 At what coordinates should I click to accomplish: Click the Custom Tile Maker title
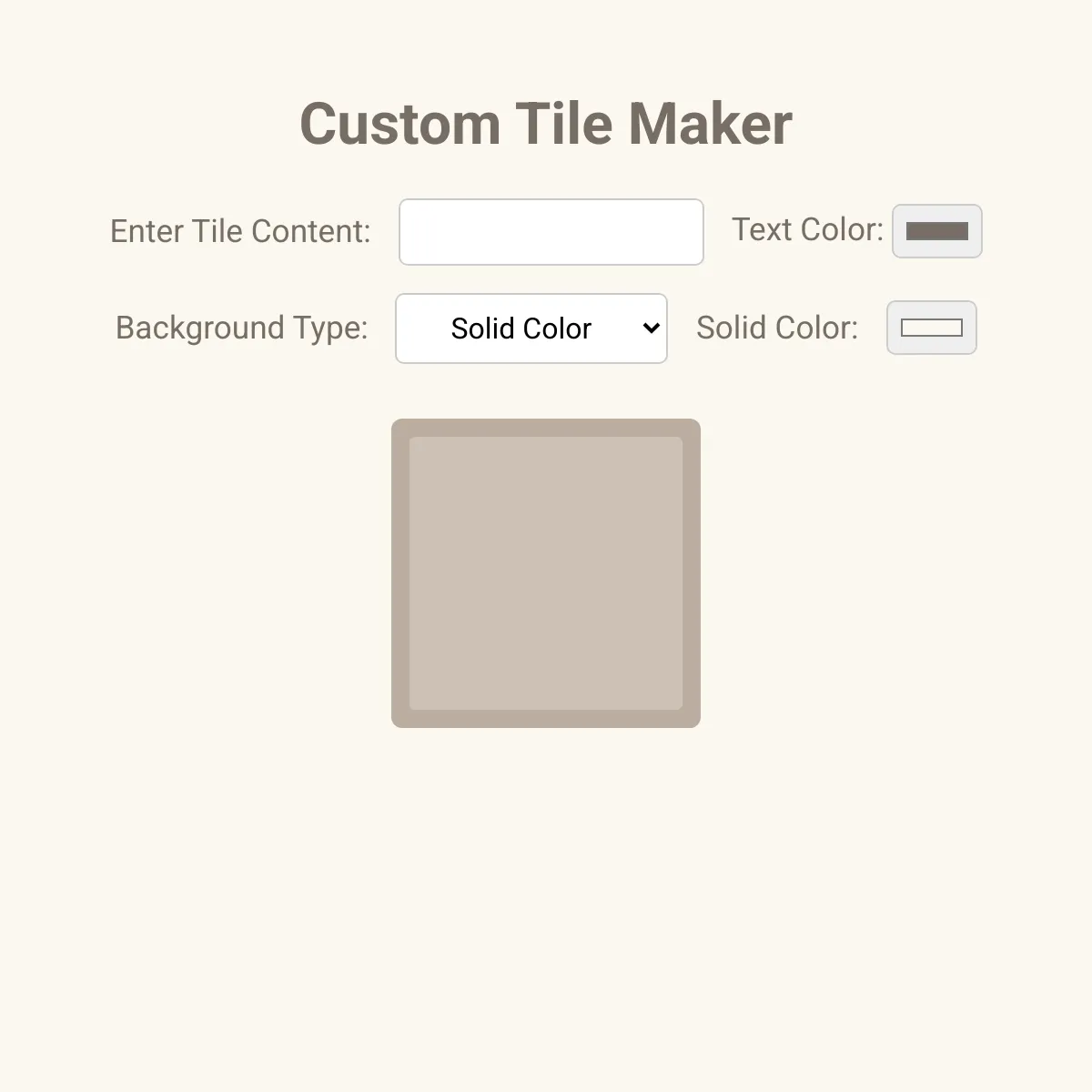tap(546, 123)
